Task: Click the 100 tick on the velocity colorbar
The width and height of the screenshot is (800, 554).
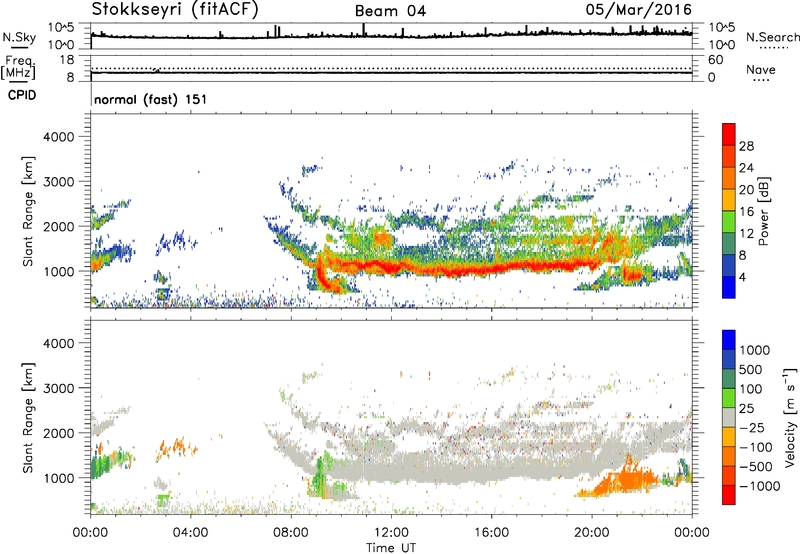Action: pos(751,389)
